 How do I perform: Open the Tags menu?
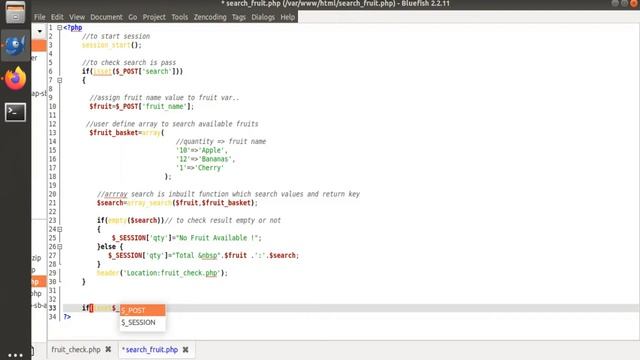click(x=239, y=17)
